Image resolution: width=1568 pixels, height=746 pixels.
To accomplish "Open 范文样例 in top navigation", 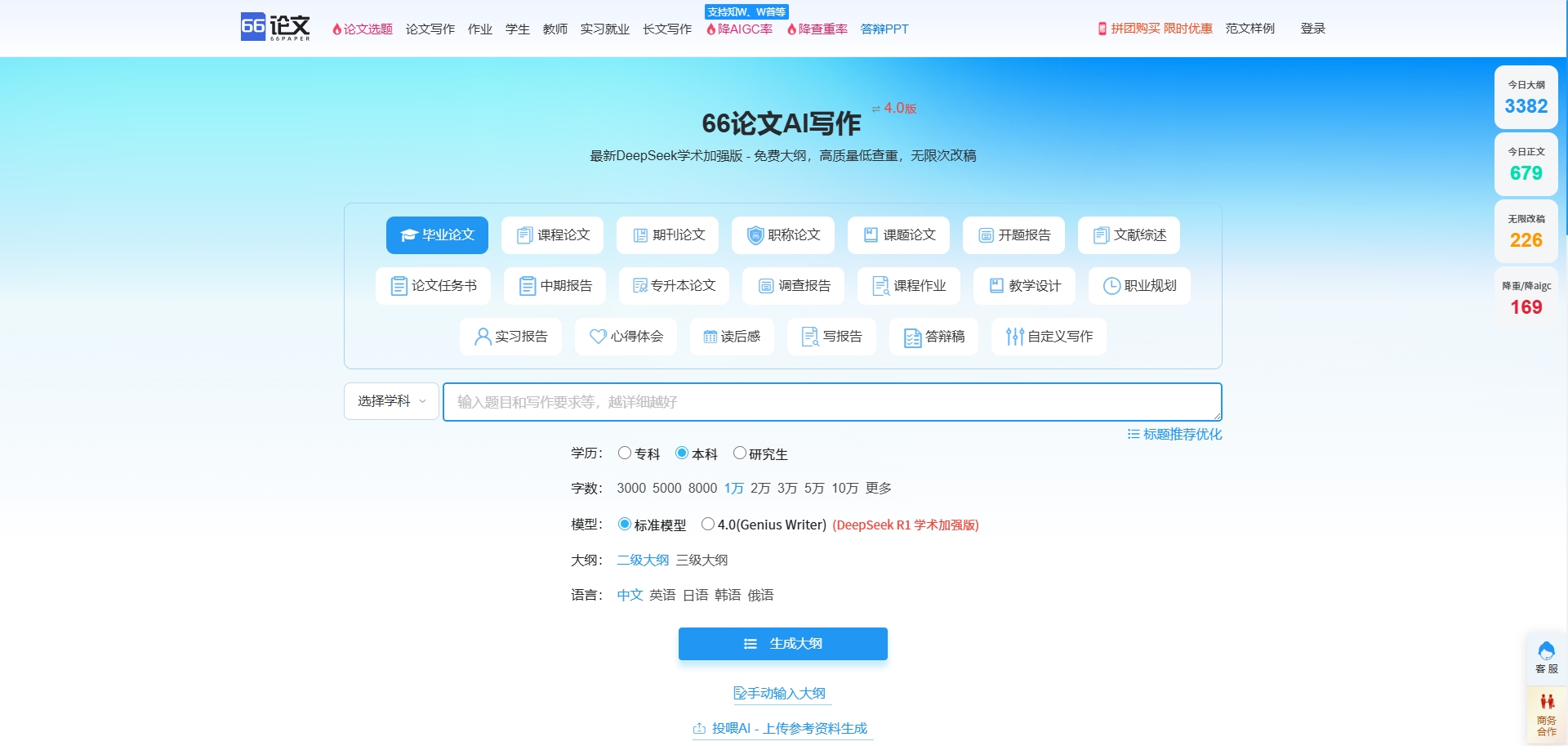I will click(x=1250, y=29).
